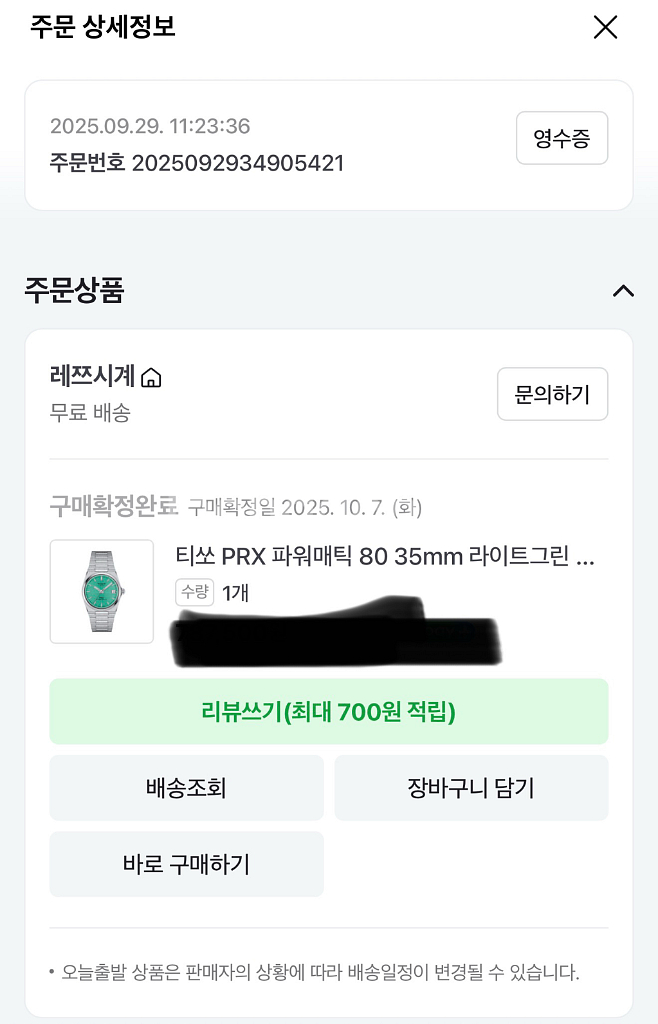Open the Tissot PRX product thumbnail
The image size is (658, 1024).
[x=101, y=592]
